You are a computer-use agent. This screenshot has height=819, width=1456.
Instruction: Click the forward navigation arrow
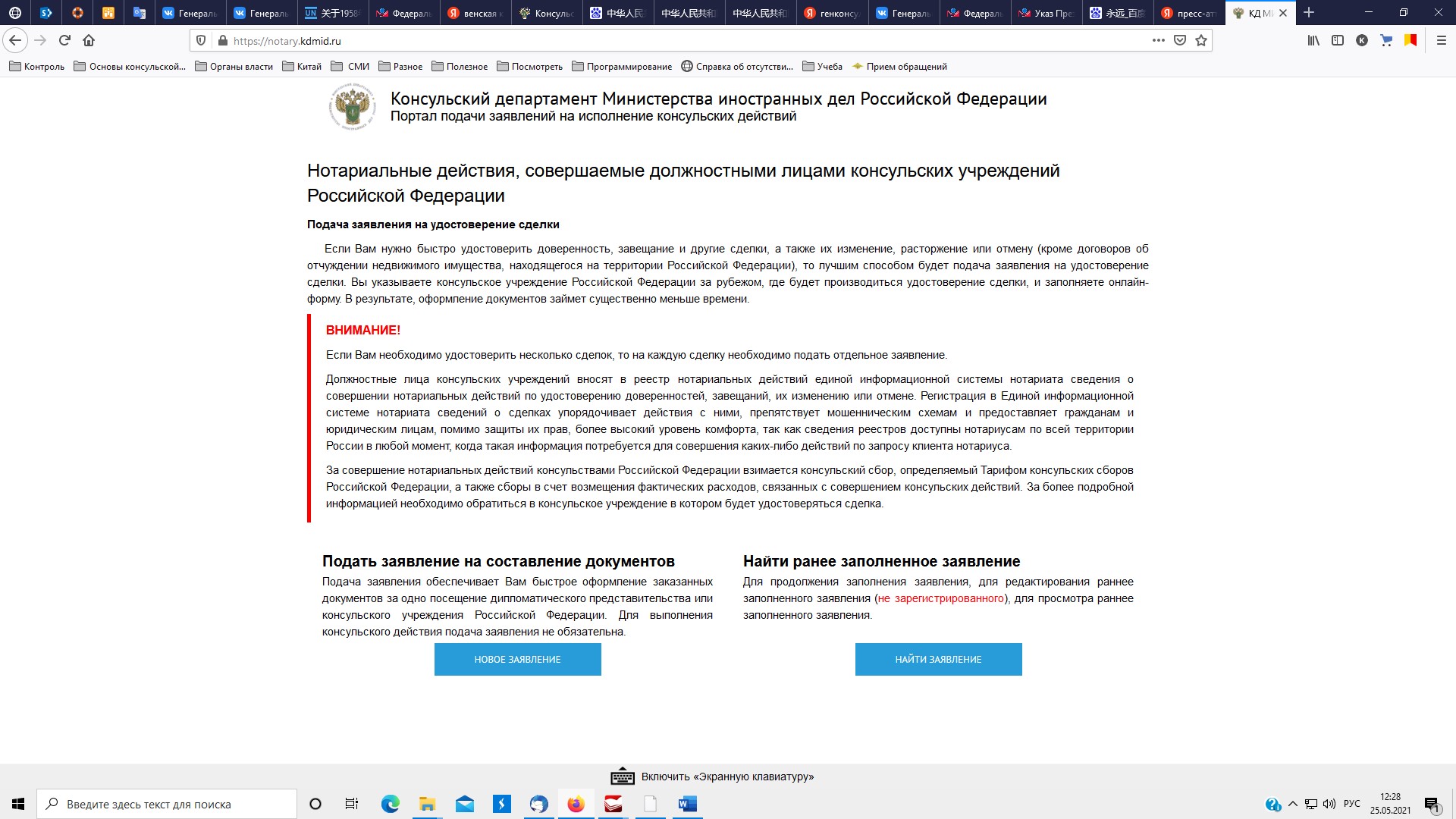pyautogui.click(x=40, y=40)
